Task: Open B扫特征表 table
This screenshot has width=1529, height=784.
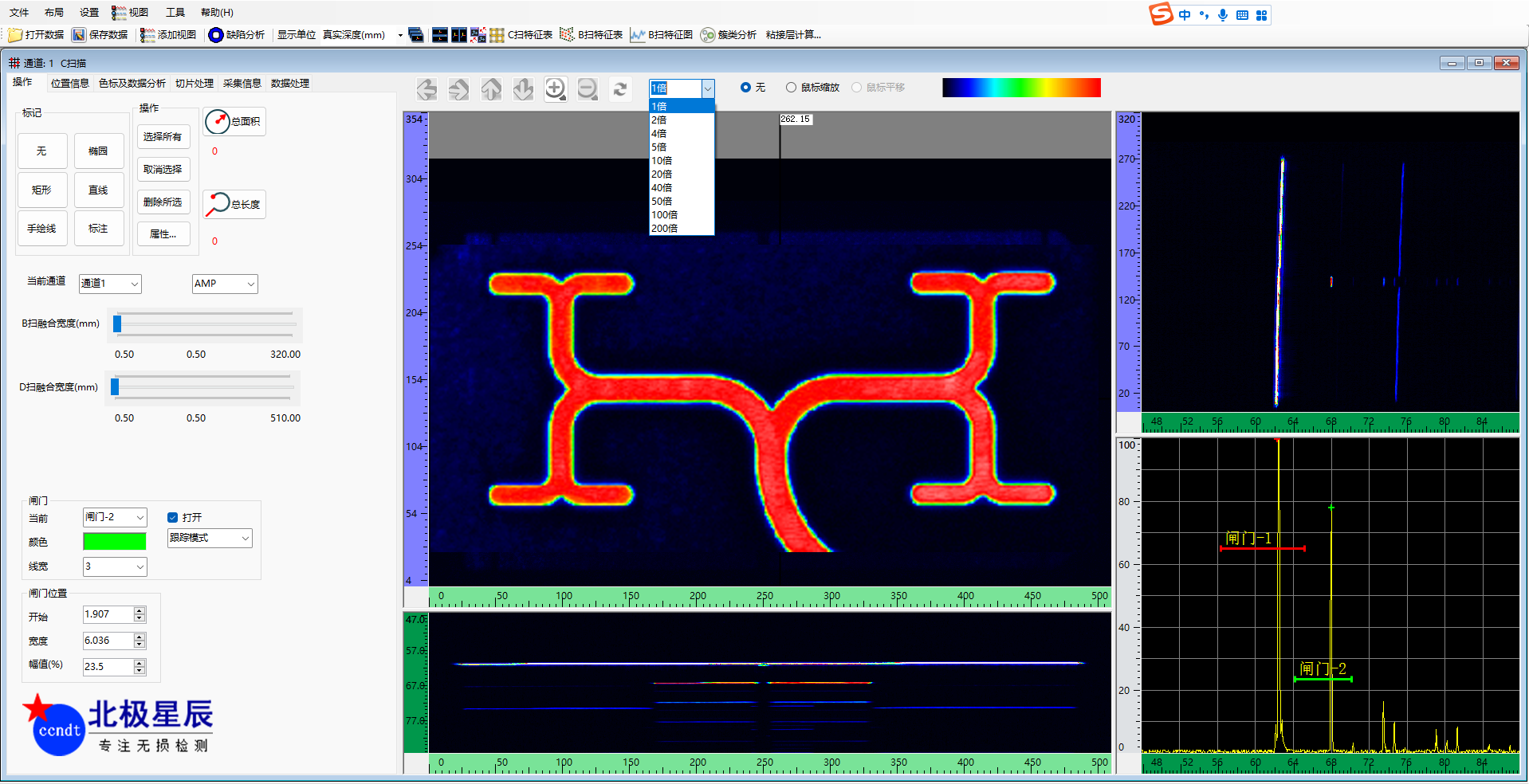Action: click(592, 35)
